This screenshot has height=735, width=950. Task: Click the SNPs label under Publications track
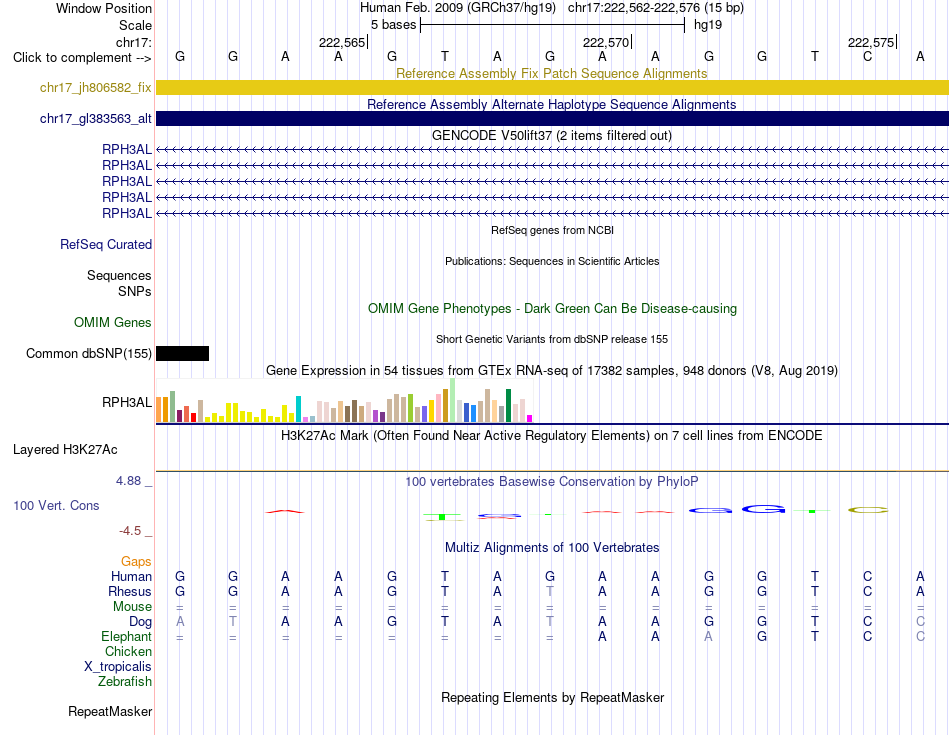click(135, 291)
